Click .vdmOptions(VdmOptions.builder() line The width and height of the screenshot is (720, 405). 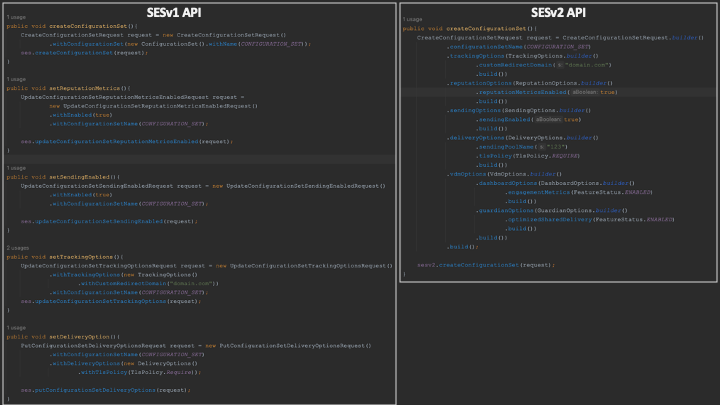(504, 174)
